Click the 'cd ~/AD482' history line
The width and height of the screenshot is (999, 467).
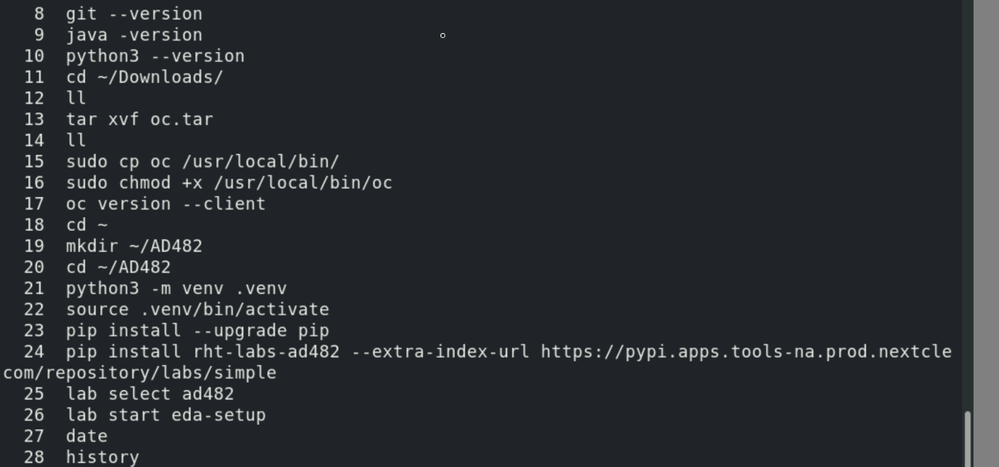pos(118,267)
